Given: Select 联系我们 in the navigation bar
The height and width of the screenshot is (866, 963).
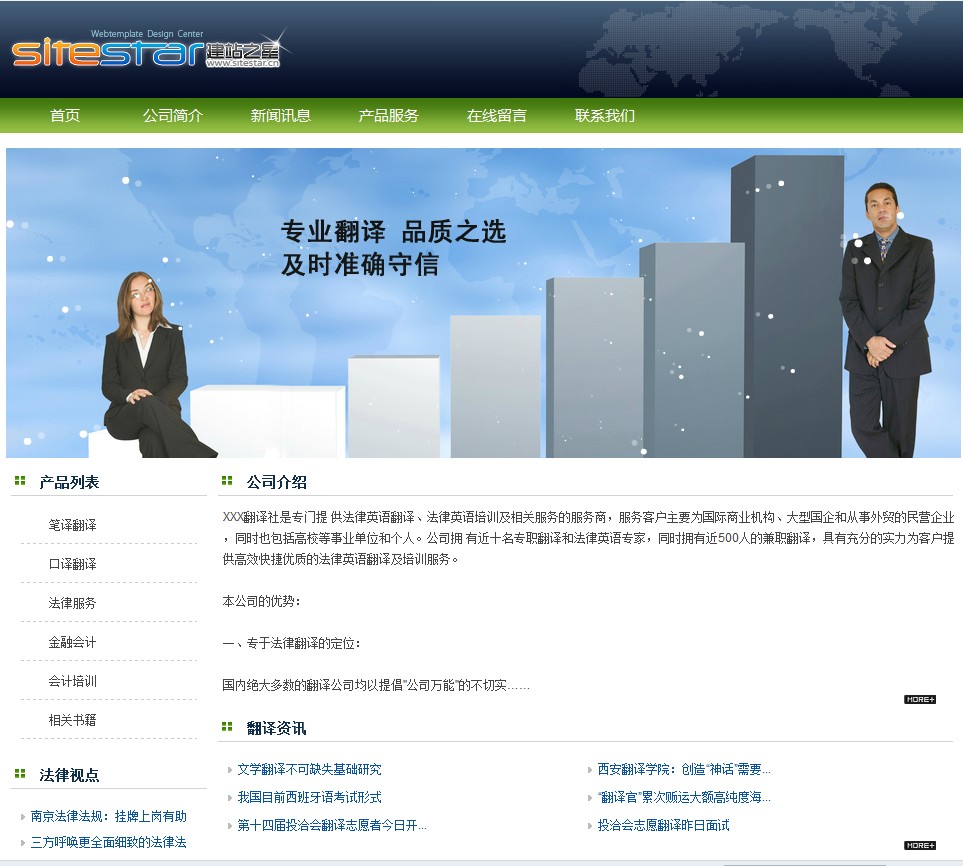Looking at the screenshot, I should pyautogui.click(x=605, y=116).
